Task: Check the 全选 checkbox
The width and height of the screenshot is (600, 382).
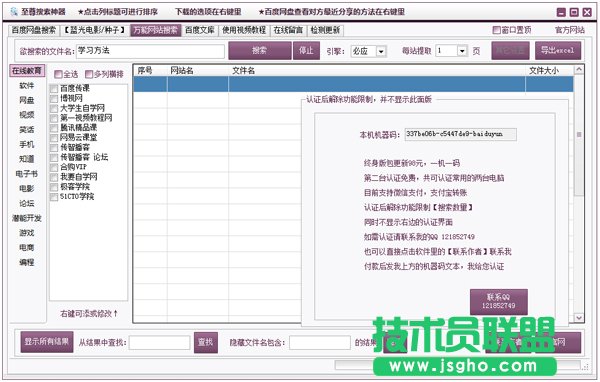Action: pyautogui.click(x=58, y=74)
